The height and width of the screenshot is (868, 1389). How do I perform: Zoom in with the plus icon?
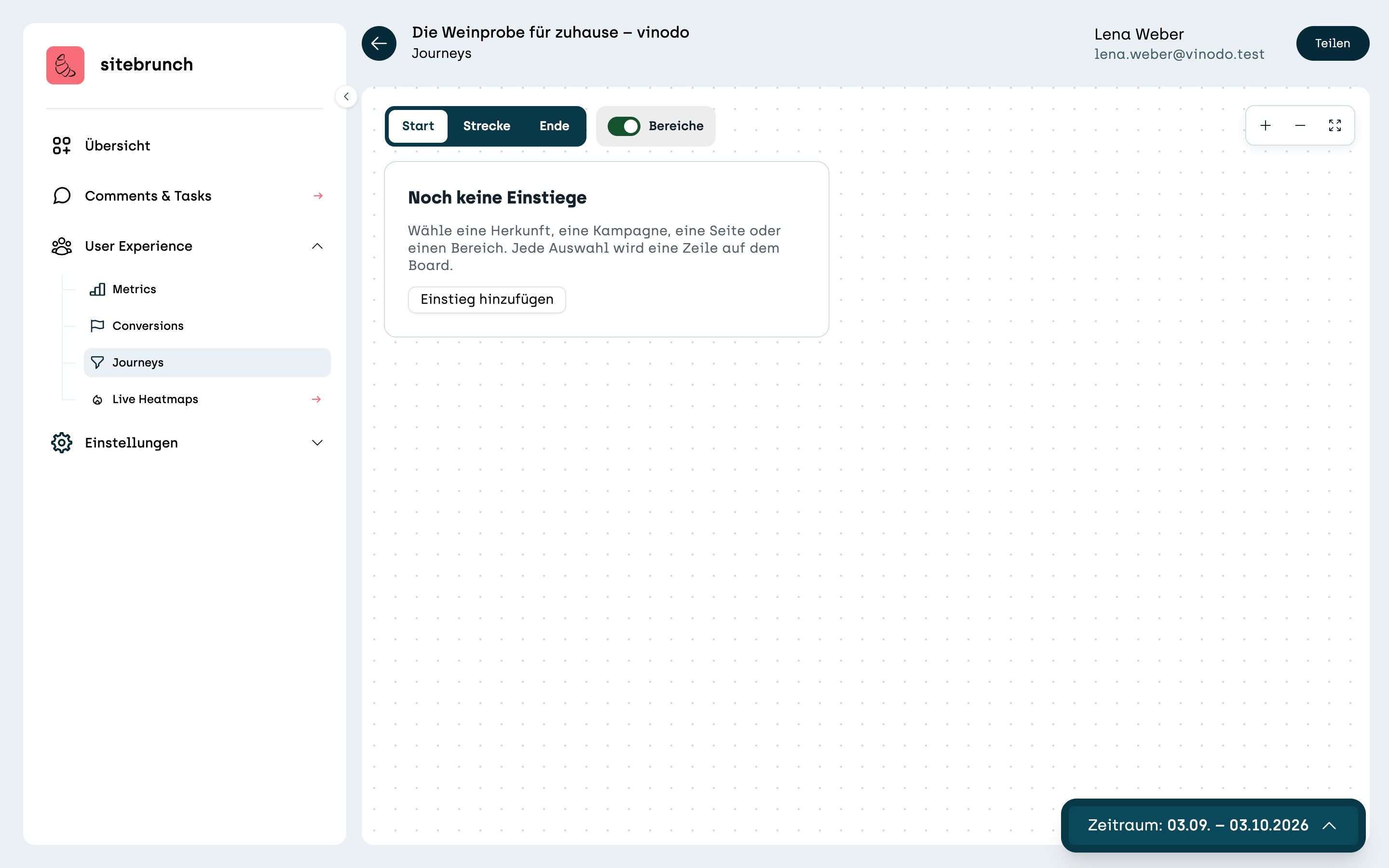coord(1266,126)
